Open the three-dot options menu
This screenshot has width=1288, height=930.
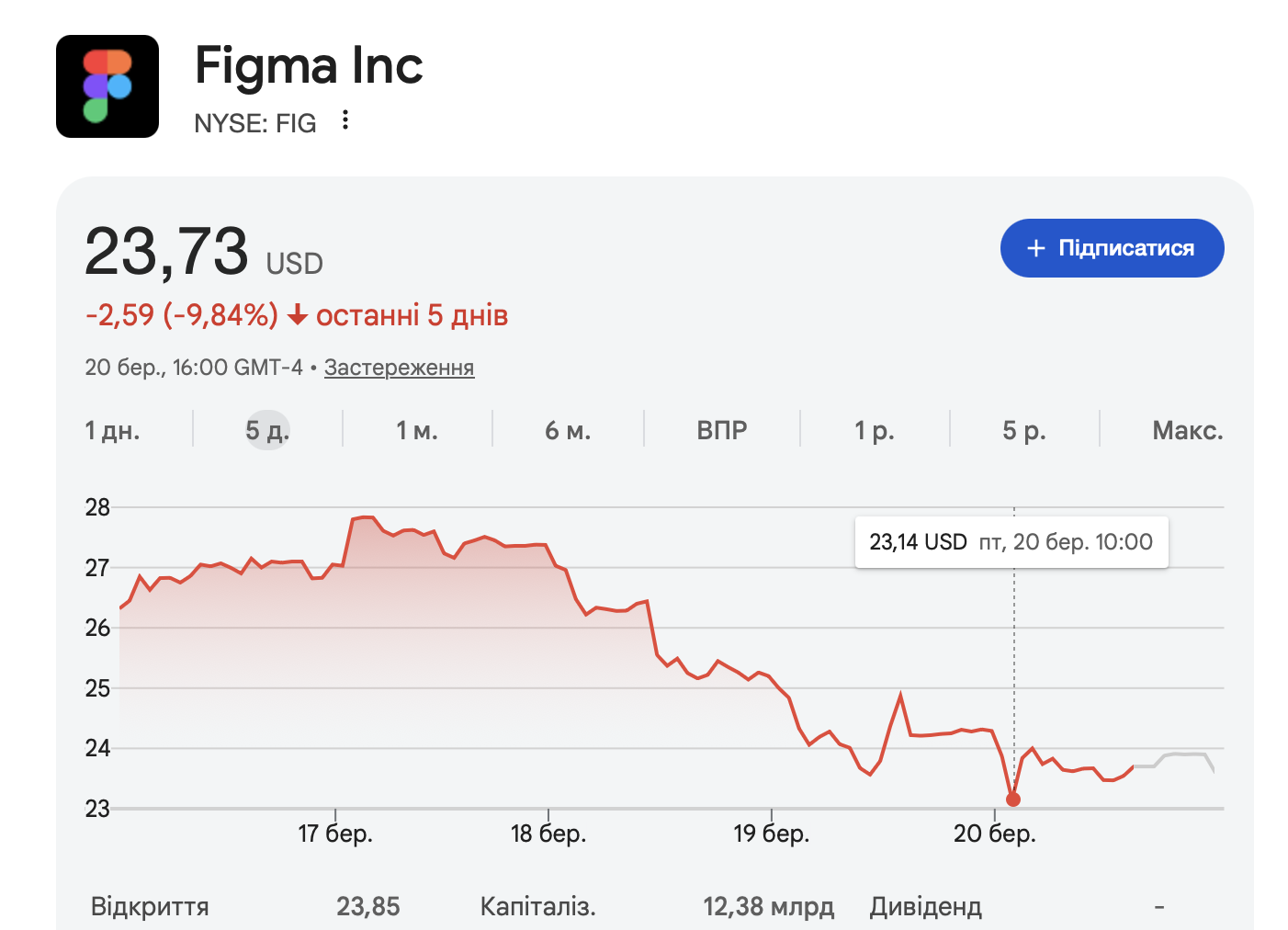point(345,120)
